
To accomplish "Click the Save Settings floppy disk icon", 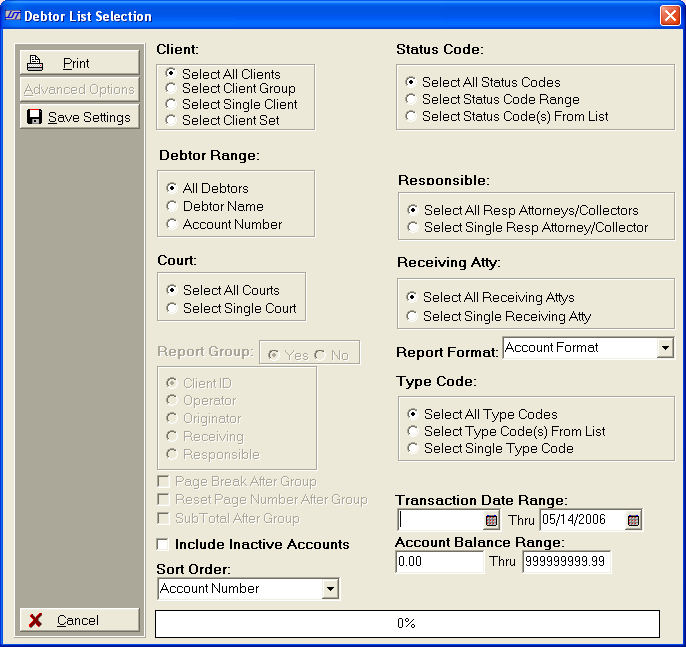I will (x=34, y=117).
